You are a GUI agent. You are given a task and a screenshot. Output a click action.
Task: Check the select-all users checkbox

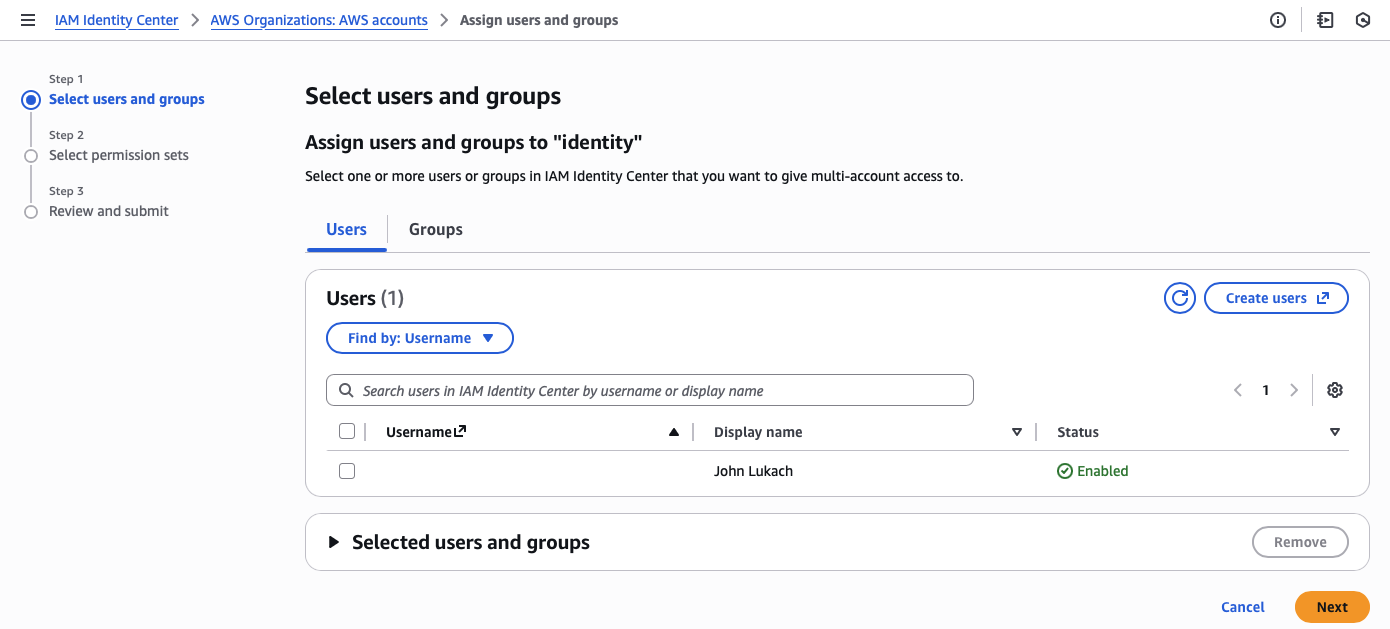tap(347, 430)
